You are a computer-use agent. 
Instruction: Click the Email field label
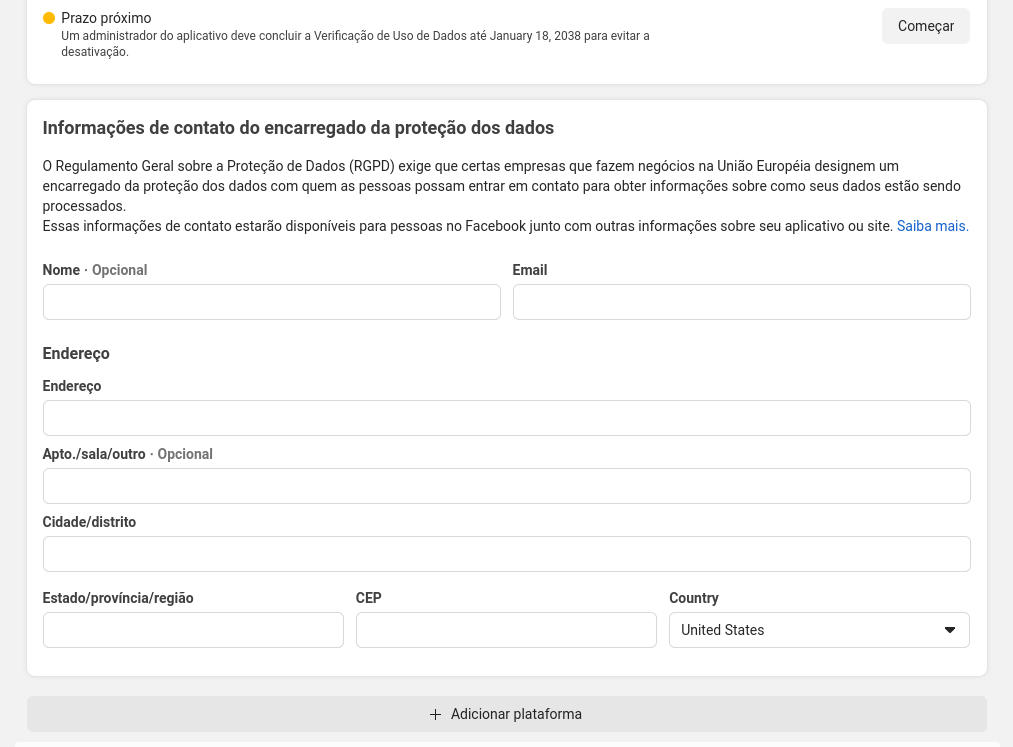(x=530, y=270)
